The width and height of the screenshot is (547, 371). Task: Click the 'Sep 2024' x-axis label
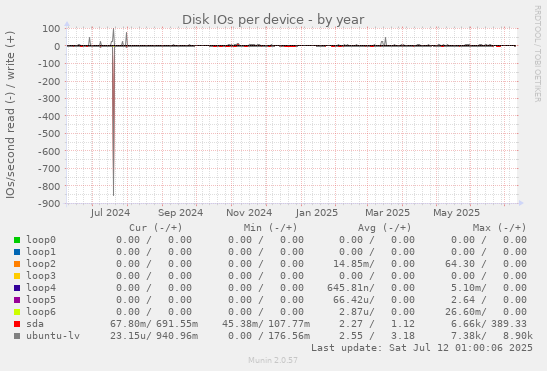(180, 213)
